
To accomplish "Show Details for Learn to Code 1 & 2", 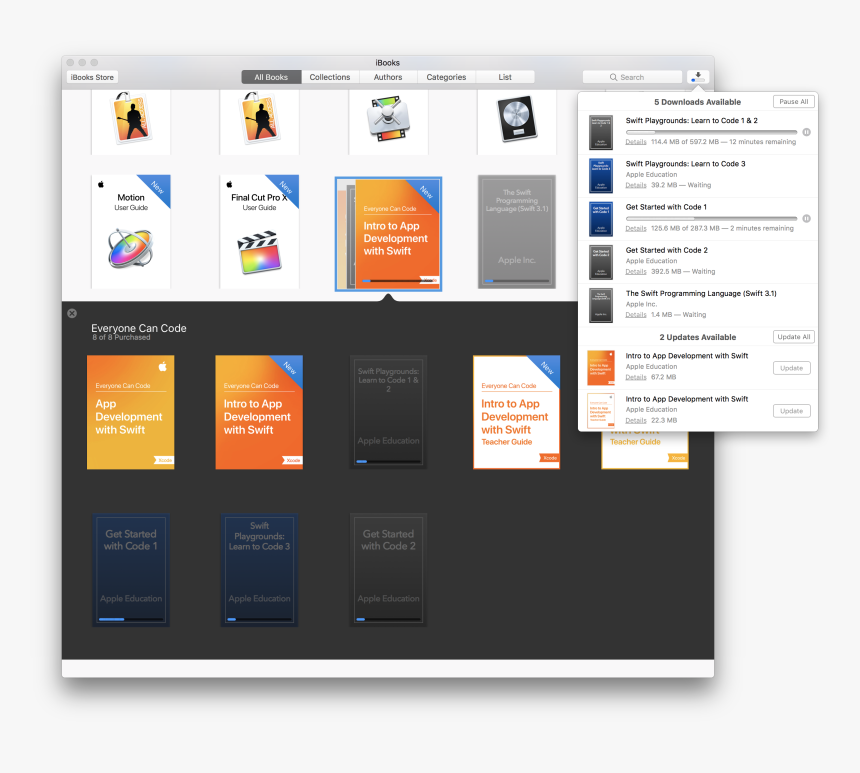I will (x=636, y=142).
